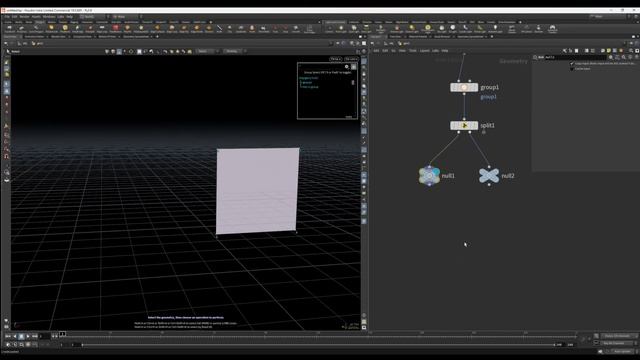Open group list overlay gear settings
This screenshot has width=640, height=360.
coord(347,67)
